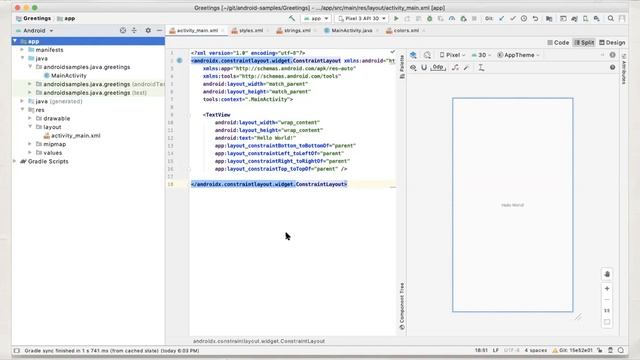Click the eye view options icon
640x360 pixels.
click(x=413, y=67)
